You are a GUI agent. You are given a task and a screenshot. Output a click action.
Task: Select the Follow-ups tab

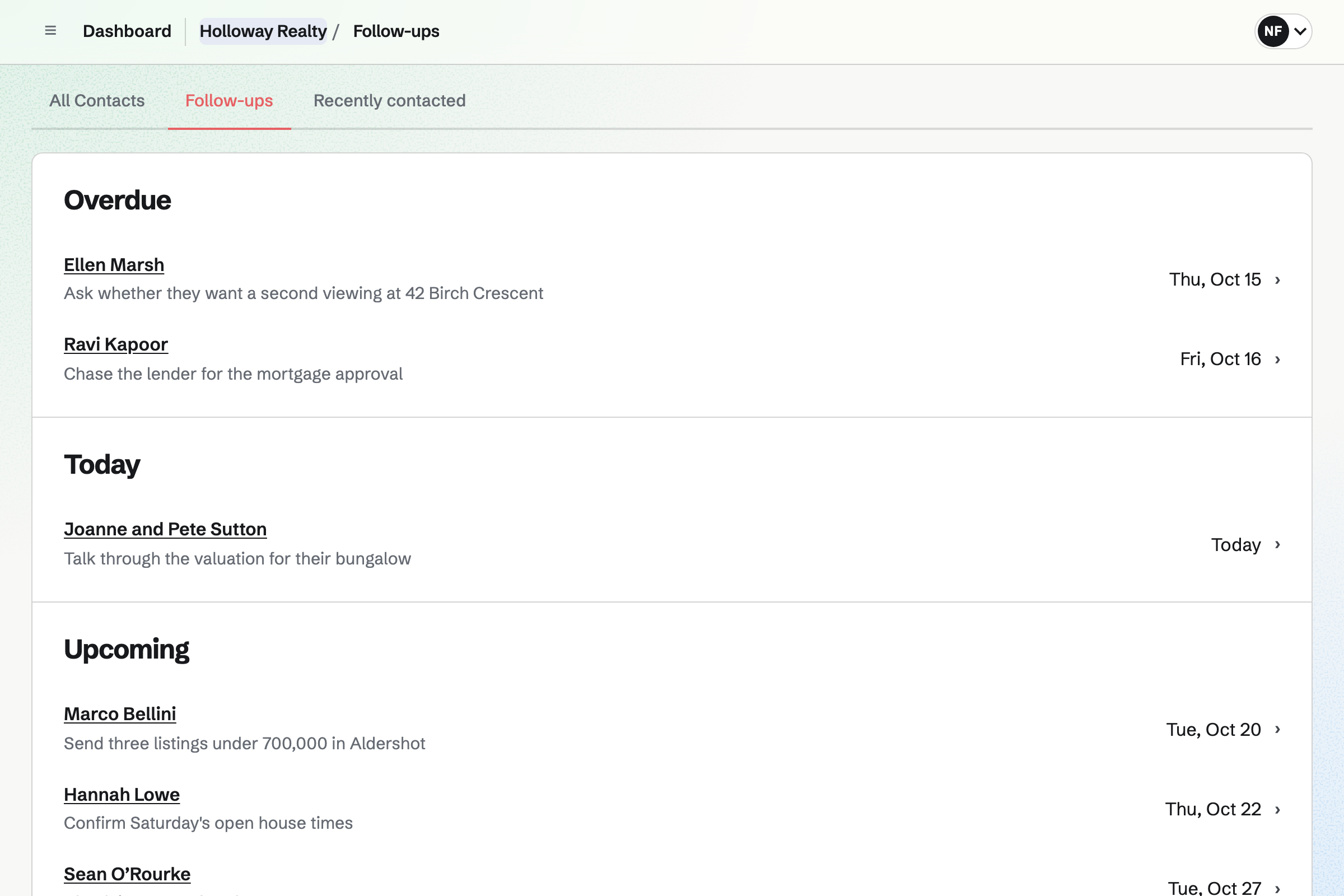point(229,101)
